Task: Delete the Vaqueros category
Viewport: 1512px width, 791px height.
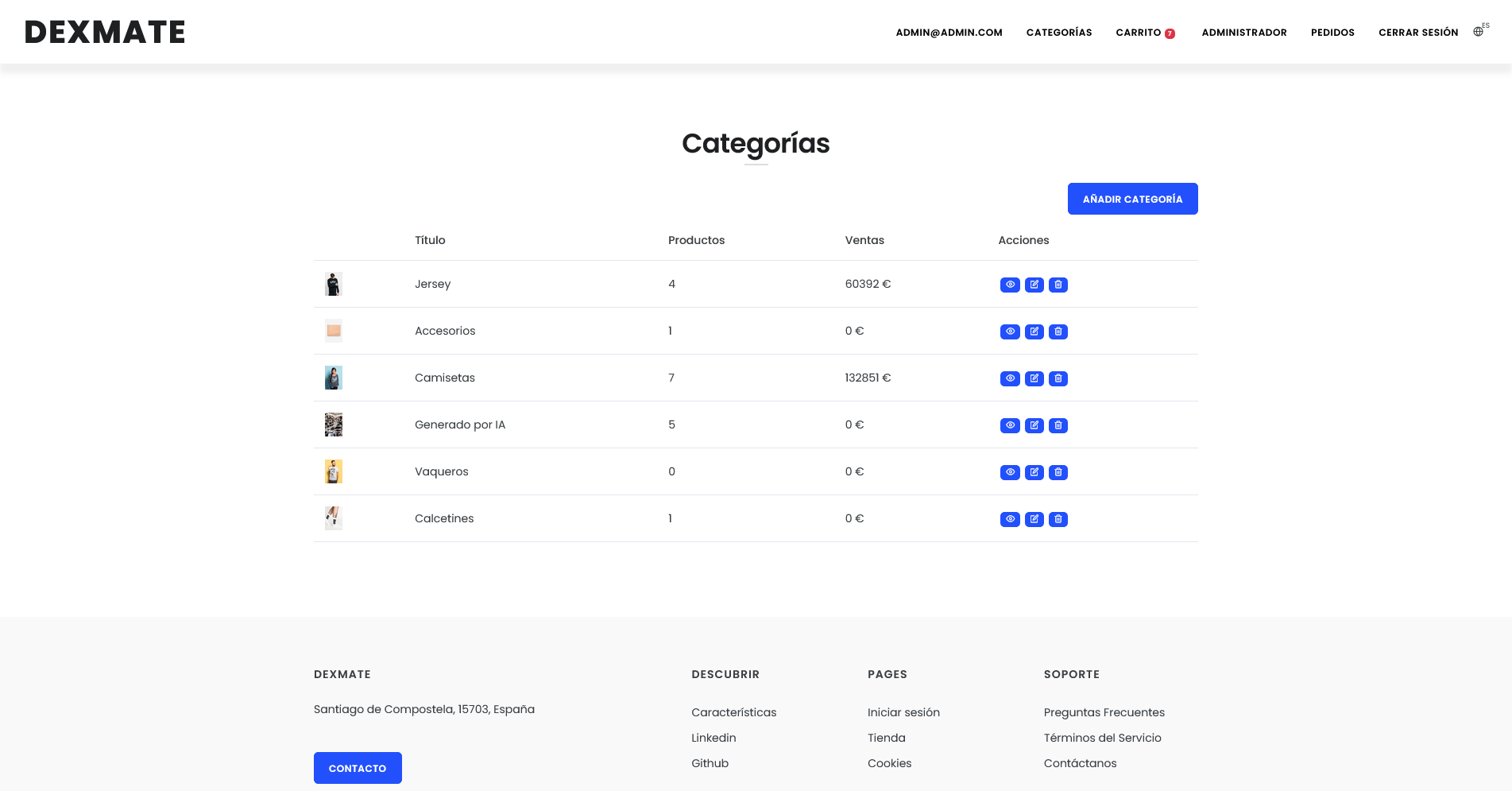Action: [1058, 472]
